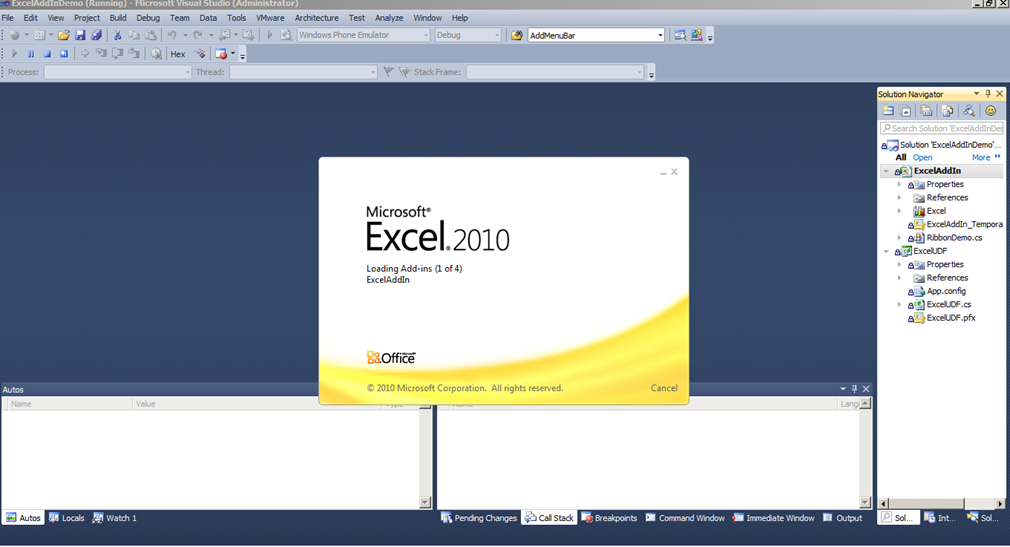Switch to the Locals tab

pyautogui.click(x=67, y=518)
